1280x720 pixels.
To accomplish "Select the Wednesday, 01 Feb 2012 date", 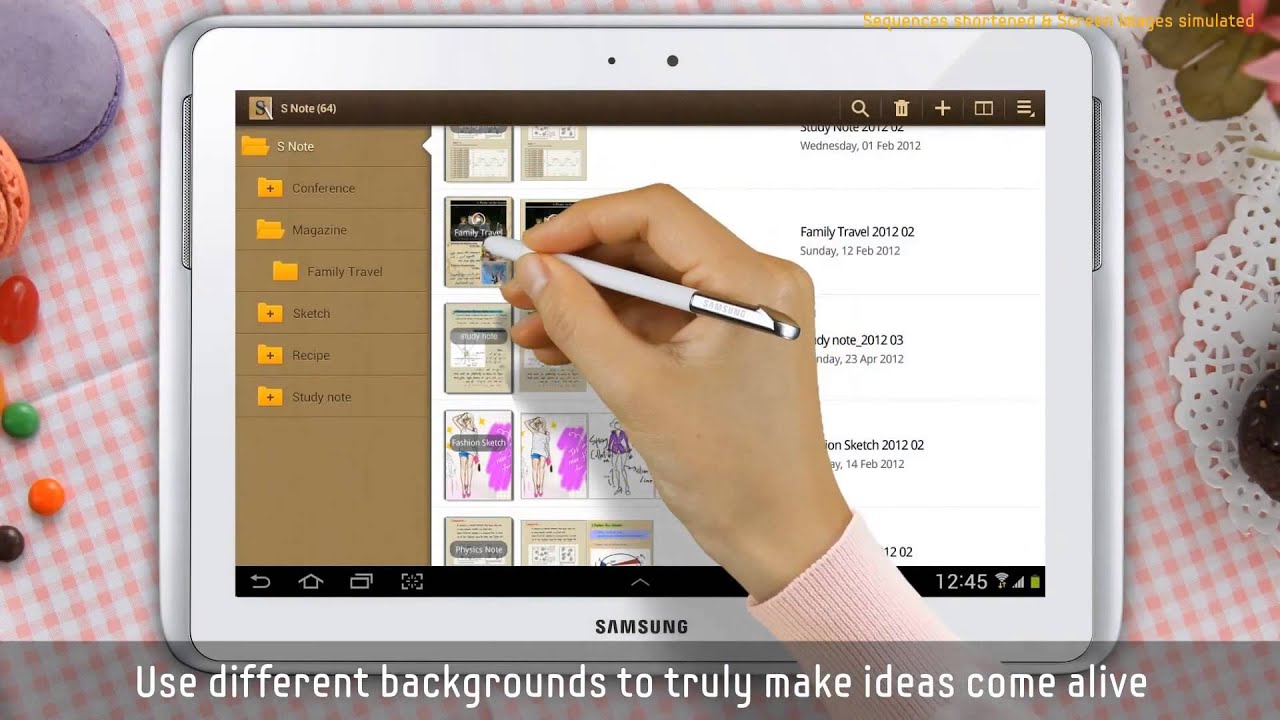I will (860, 145).
